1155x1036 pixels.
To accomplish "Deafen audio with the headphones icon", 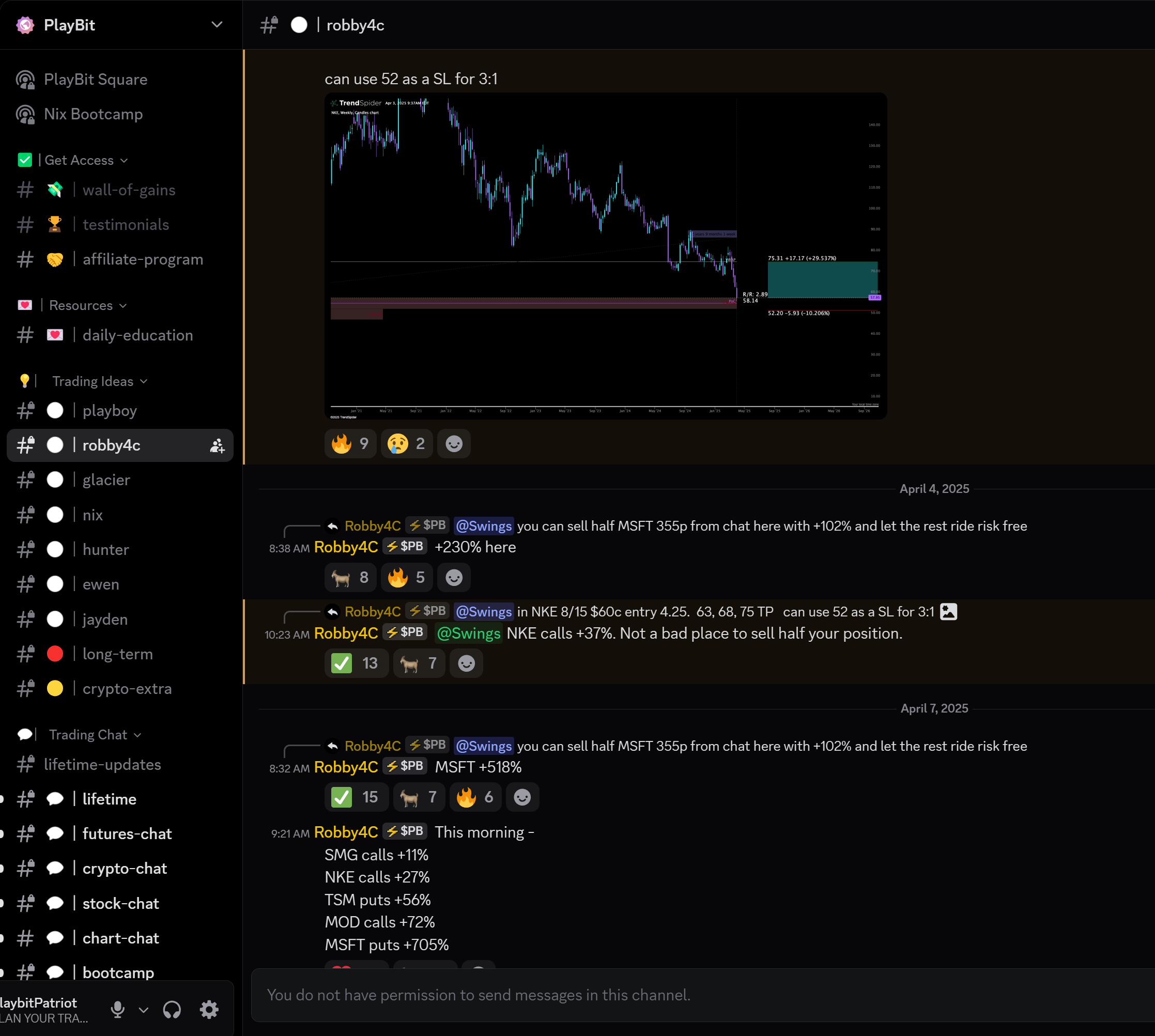I will click(172, 1010).
